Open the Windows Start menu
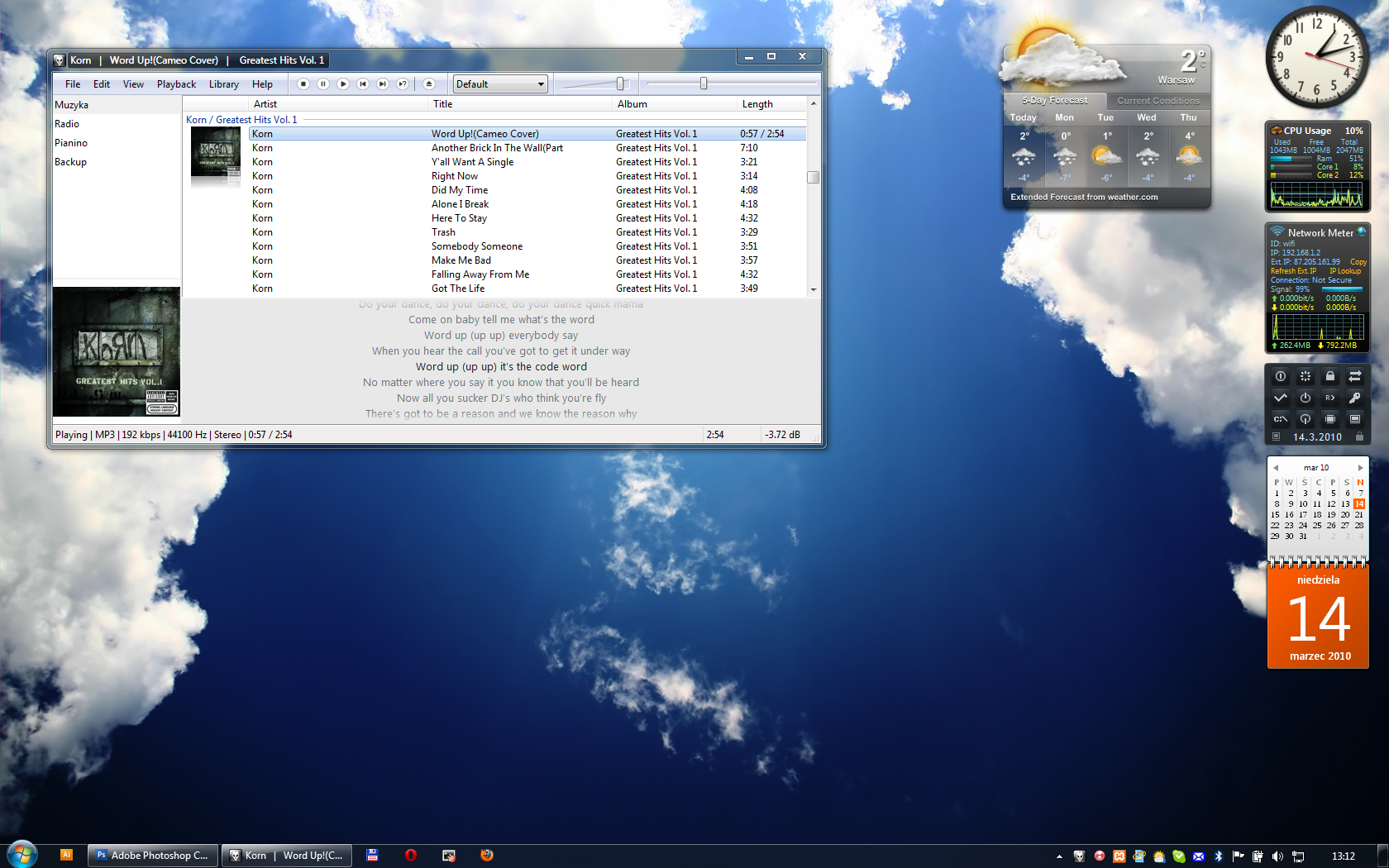 pos(22,855)
